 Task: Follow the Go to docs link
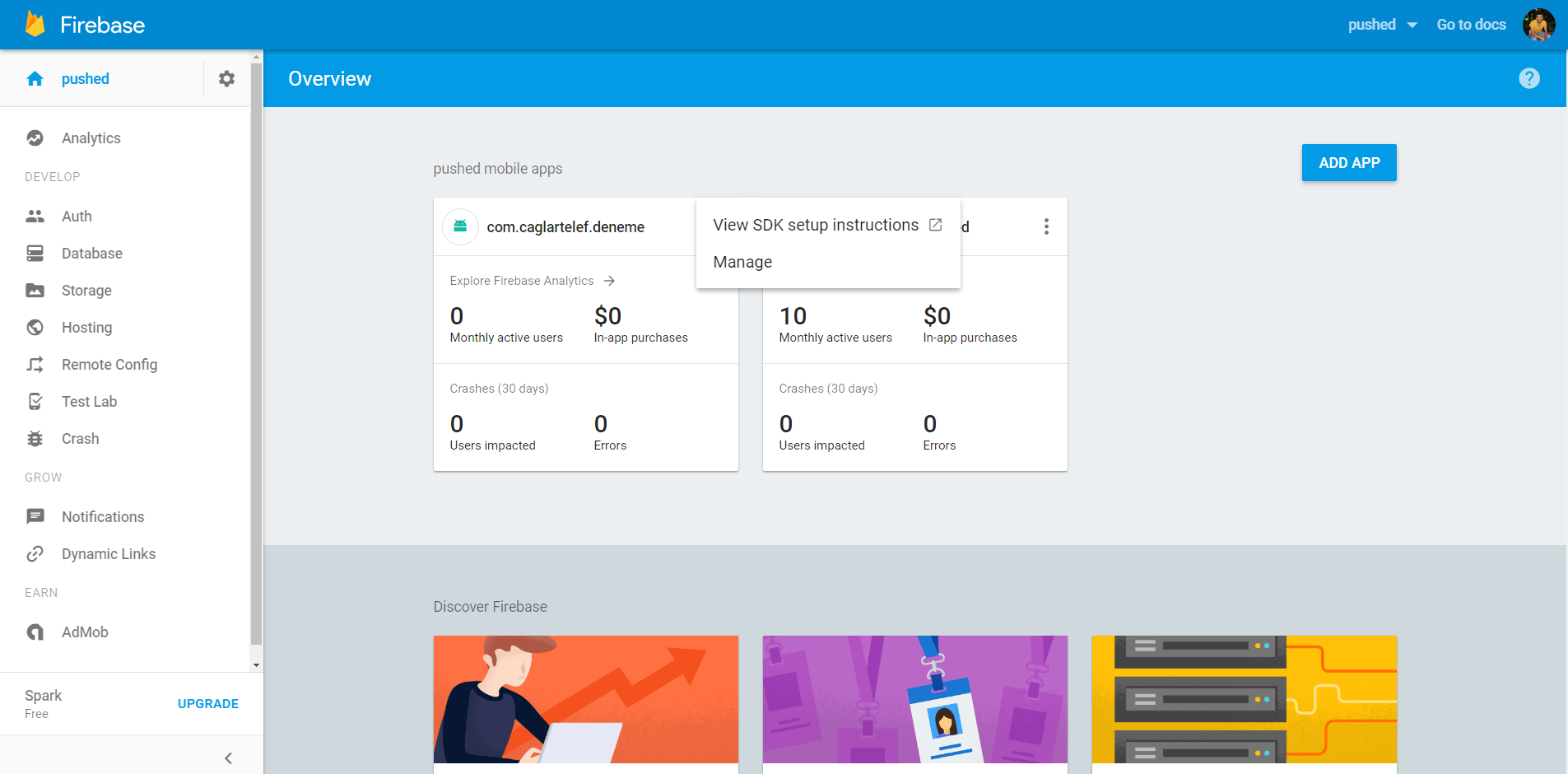point(1472,25)
